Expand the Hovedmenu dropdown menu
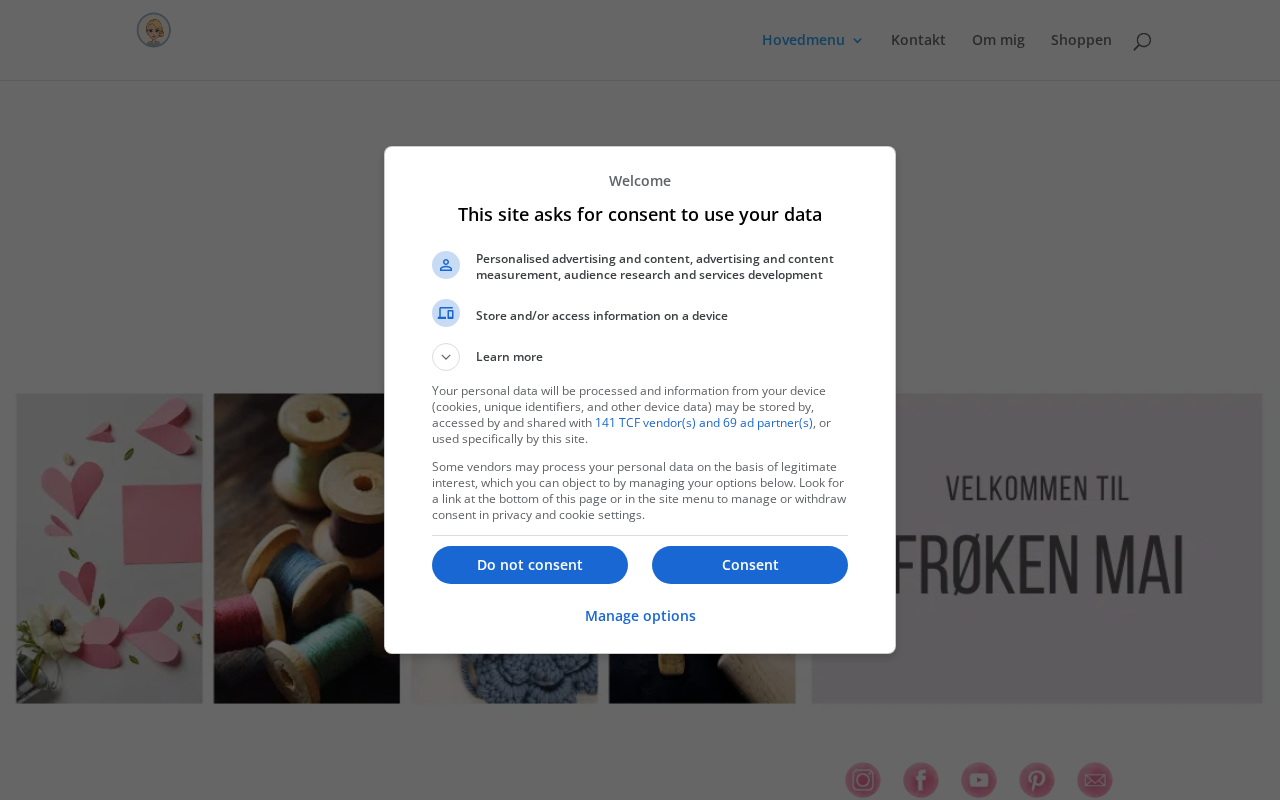The height and width of the screenshot is (800, 1280). pyautogui.click(x=812, y=40)
